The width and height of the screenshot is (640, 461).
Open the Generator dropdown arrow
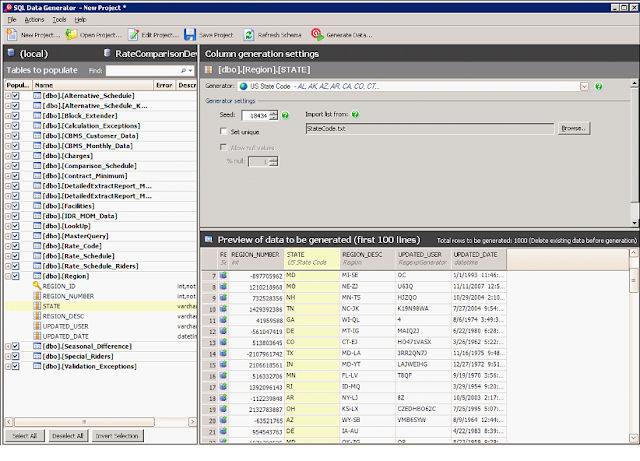tap(584, 86)
